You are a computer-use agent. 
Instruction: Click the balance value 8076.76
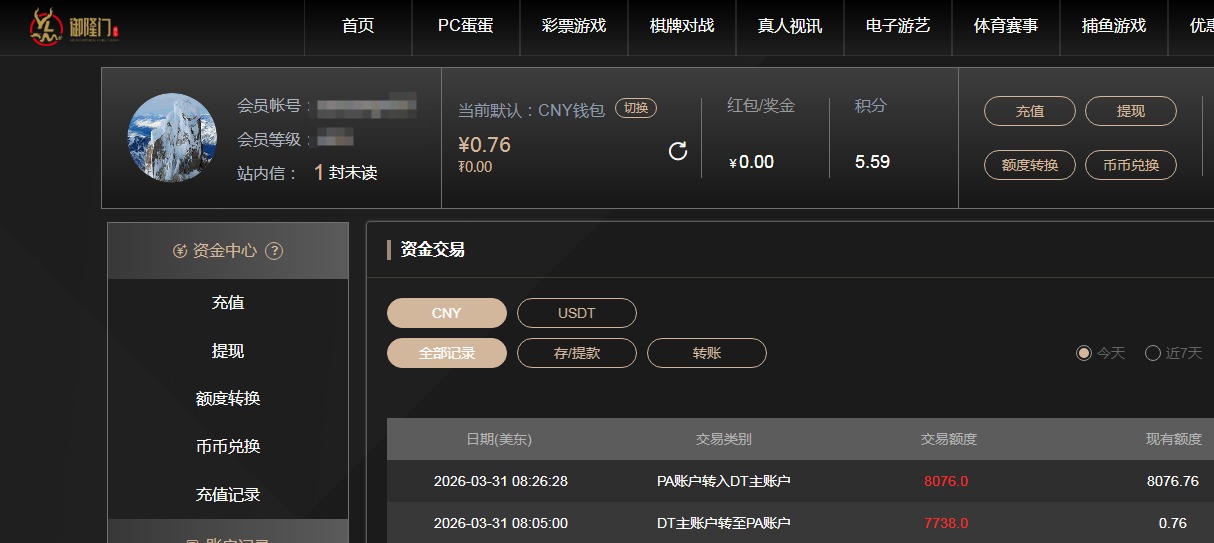[1172, 481]
